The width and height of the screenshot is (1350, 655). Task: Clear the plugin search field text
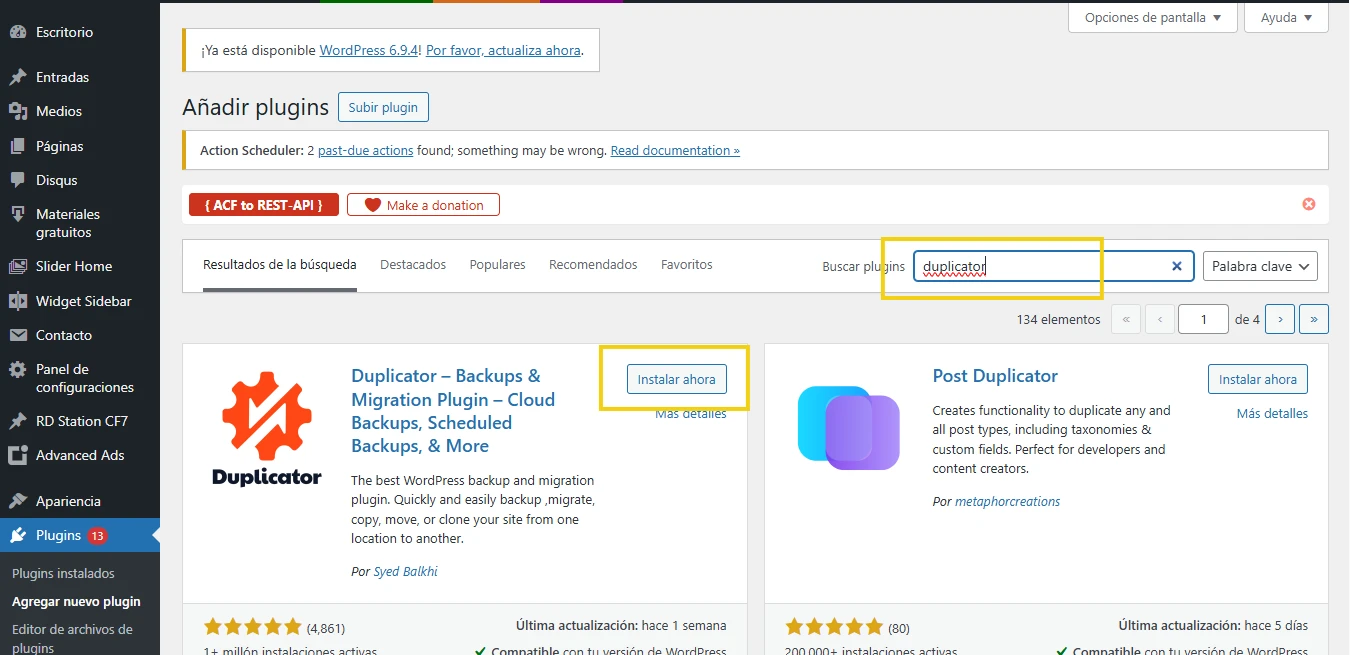click(1176, 266)
